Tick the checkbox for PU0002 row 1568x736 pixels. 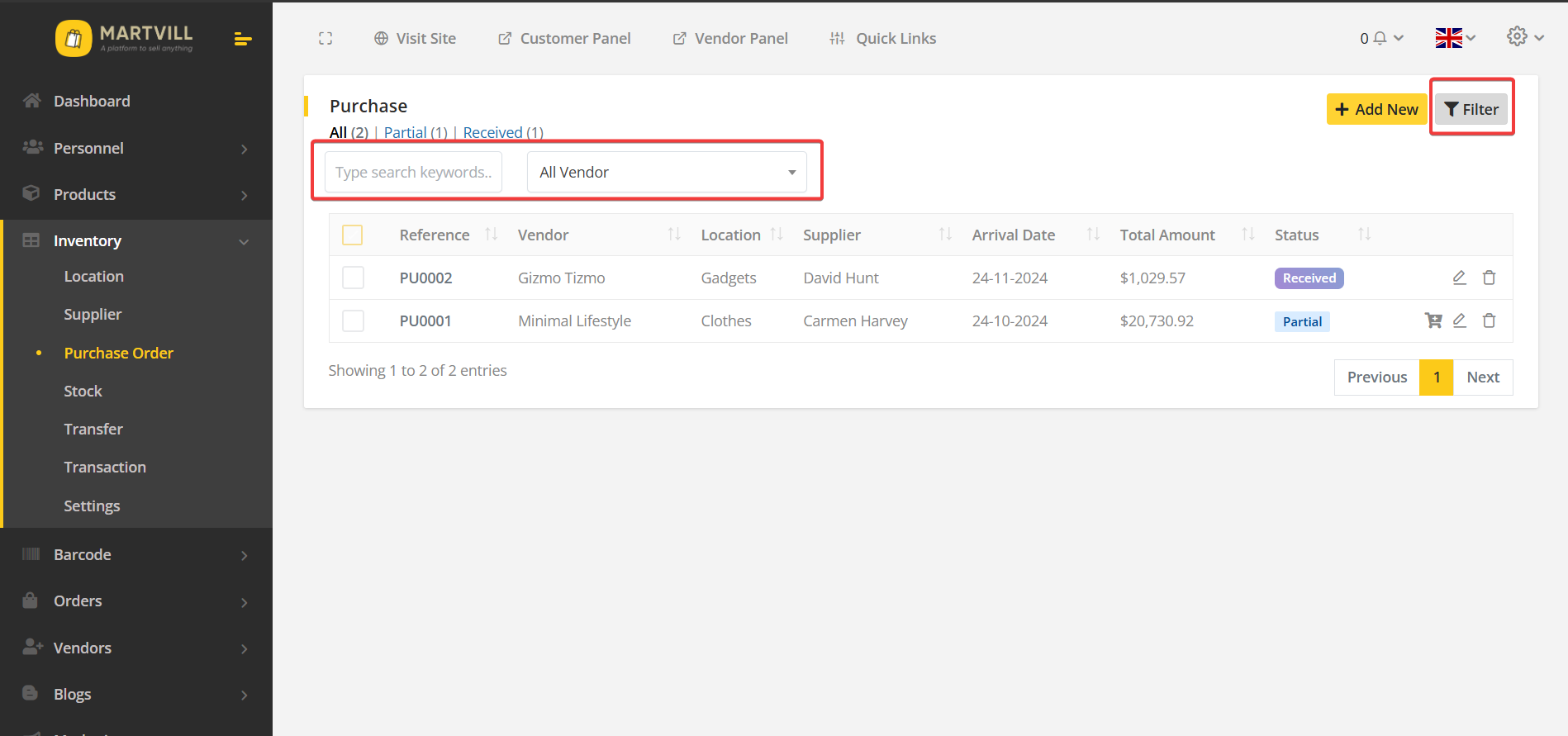[353, 278]
